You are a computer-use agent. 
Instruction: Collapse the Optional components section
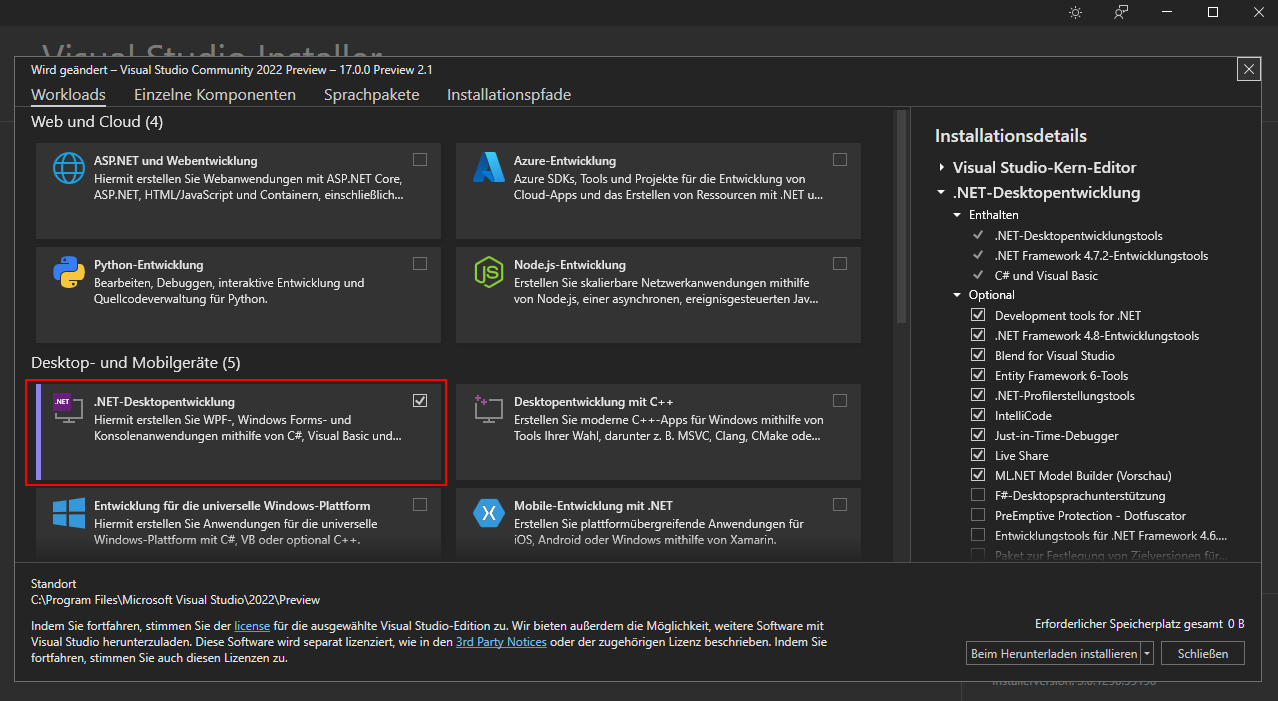[x=957, y=295]
